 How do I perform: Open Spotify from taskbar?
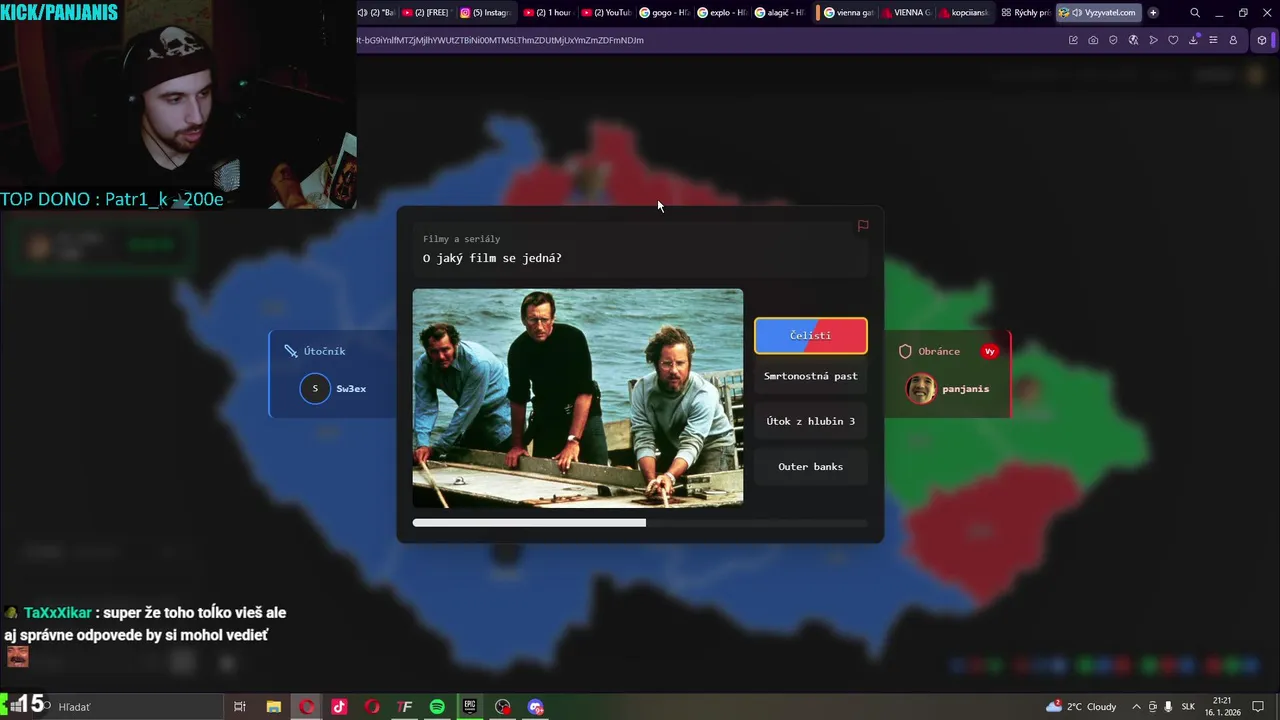pyautogui.click(x=437, y=707)
